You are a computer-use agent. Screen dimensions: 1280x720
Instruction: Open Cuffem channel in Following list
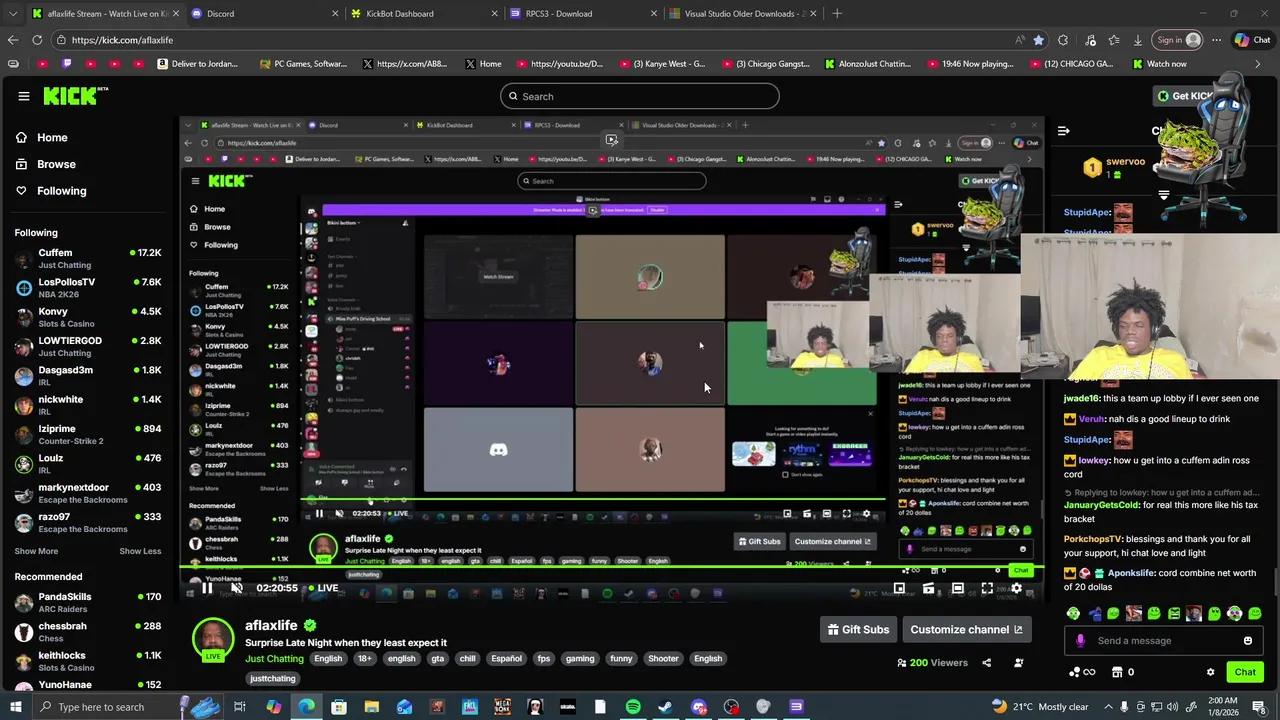(88, 258)
